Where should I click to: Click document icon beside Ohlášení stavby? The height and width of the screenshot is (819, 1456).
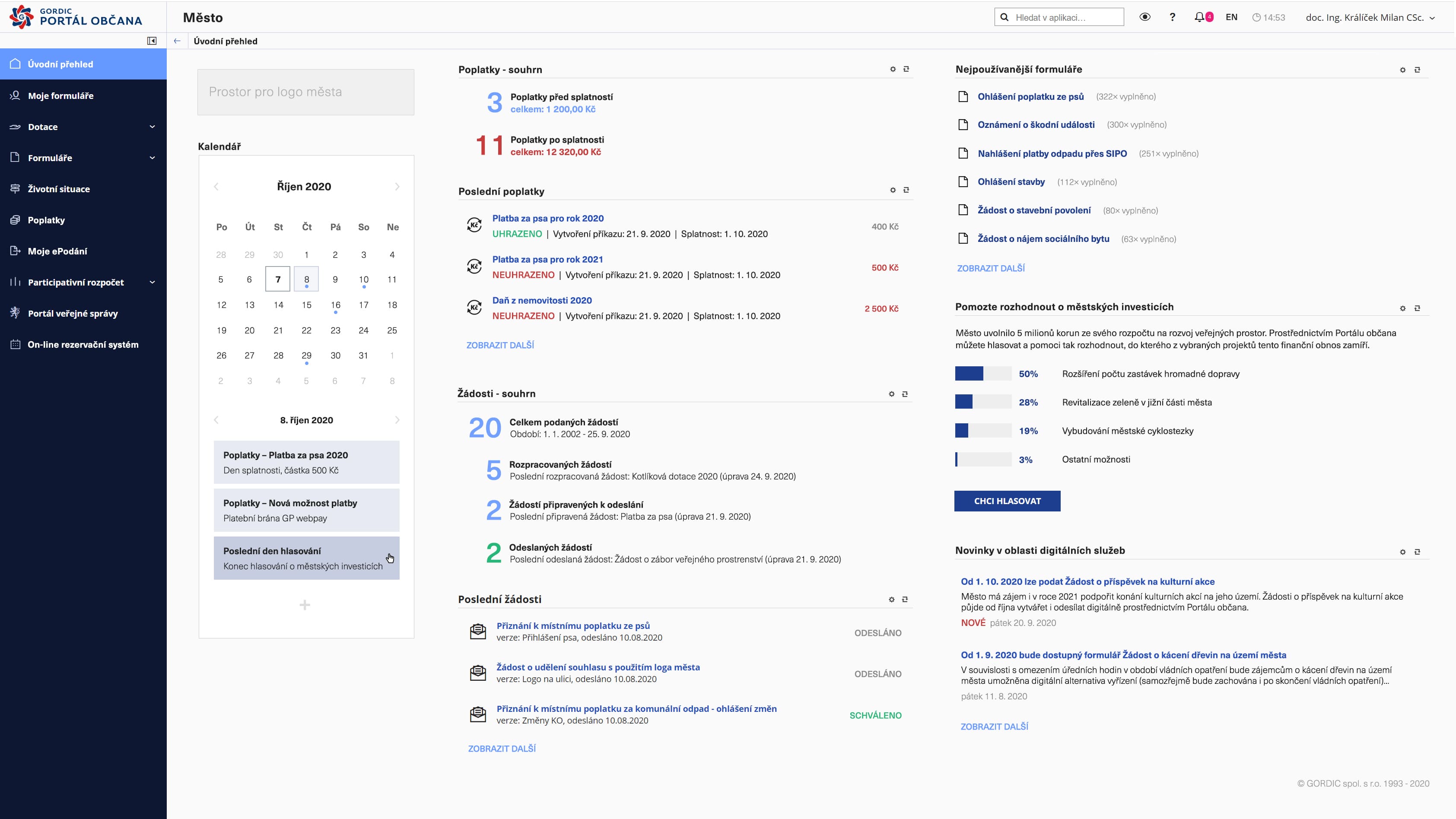point(963,182)
